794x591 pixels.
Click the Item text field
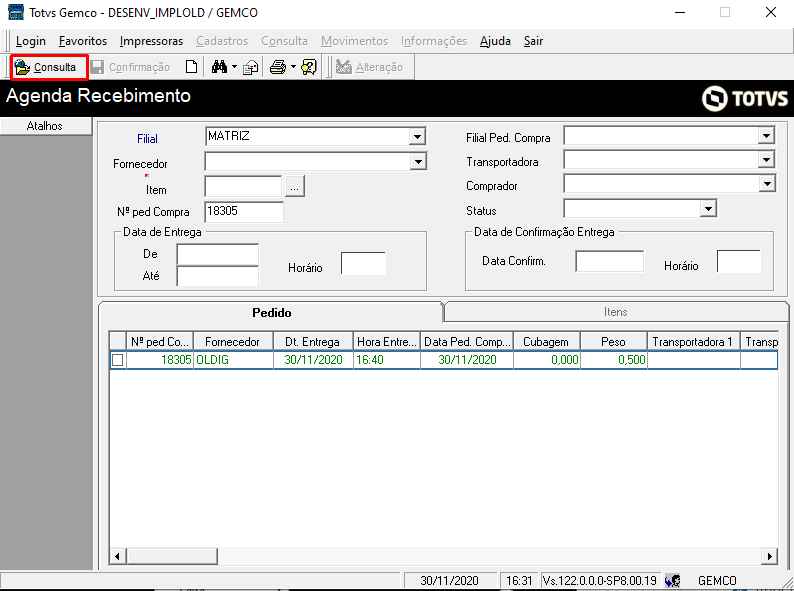click(x=243, y=186)
